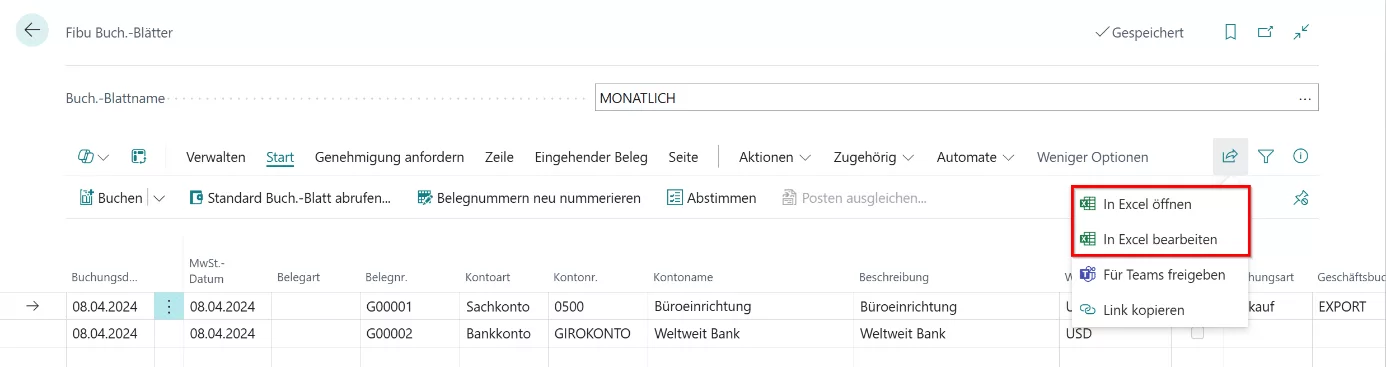Open the share icon in the action bar
This screenshot has width=1386, height=367.
[x=1230, y=157]
